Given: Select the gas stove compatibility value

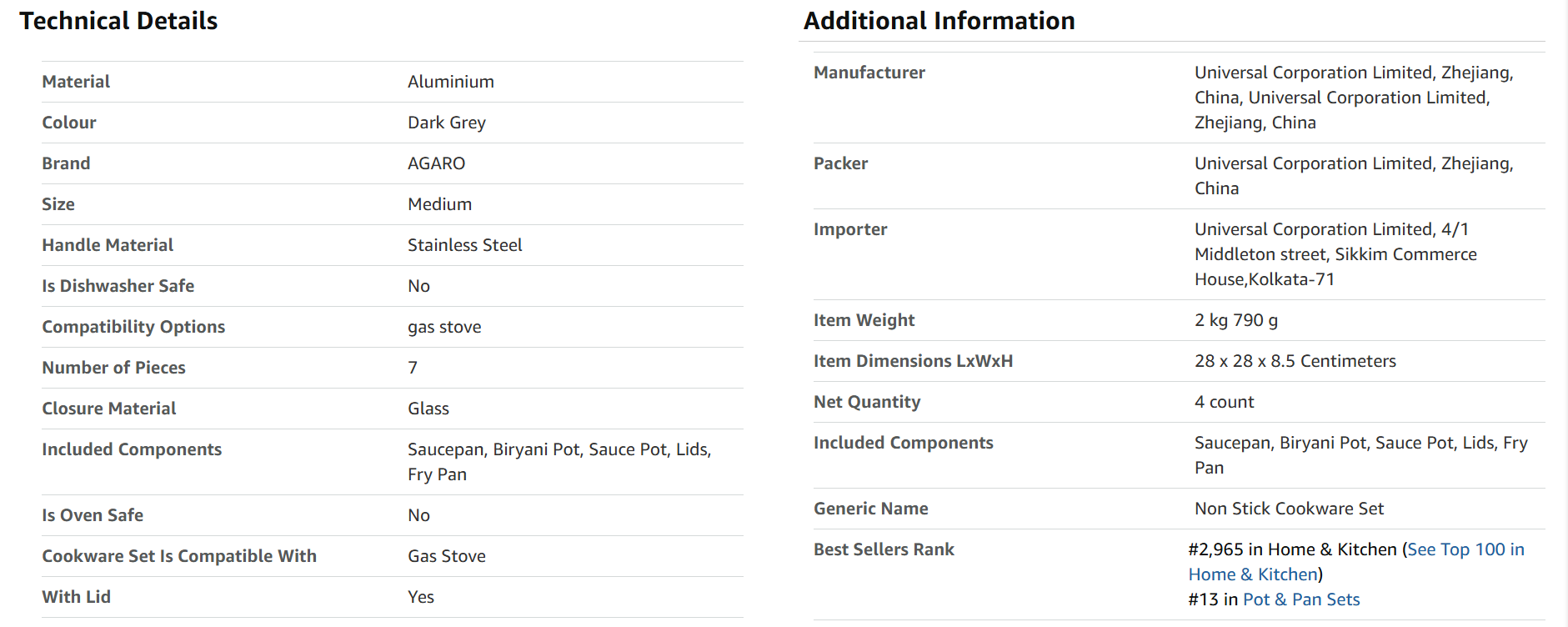Looking at the screenshot, I should [x=444, y=327].
